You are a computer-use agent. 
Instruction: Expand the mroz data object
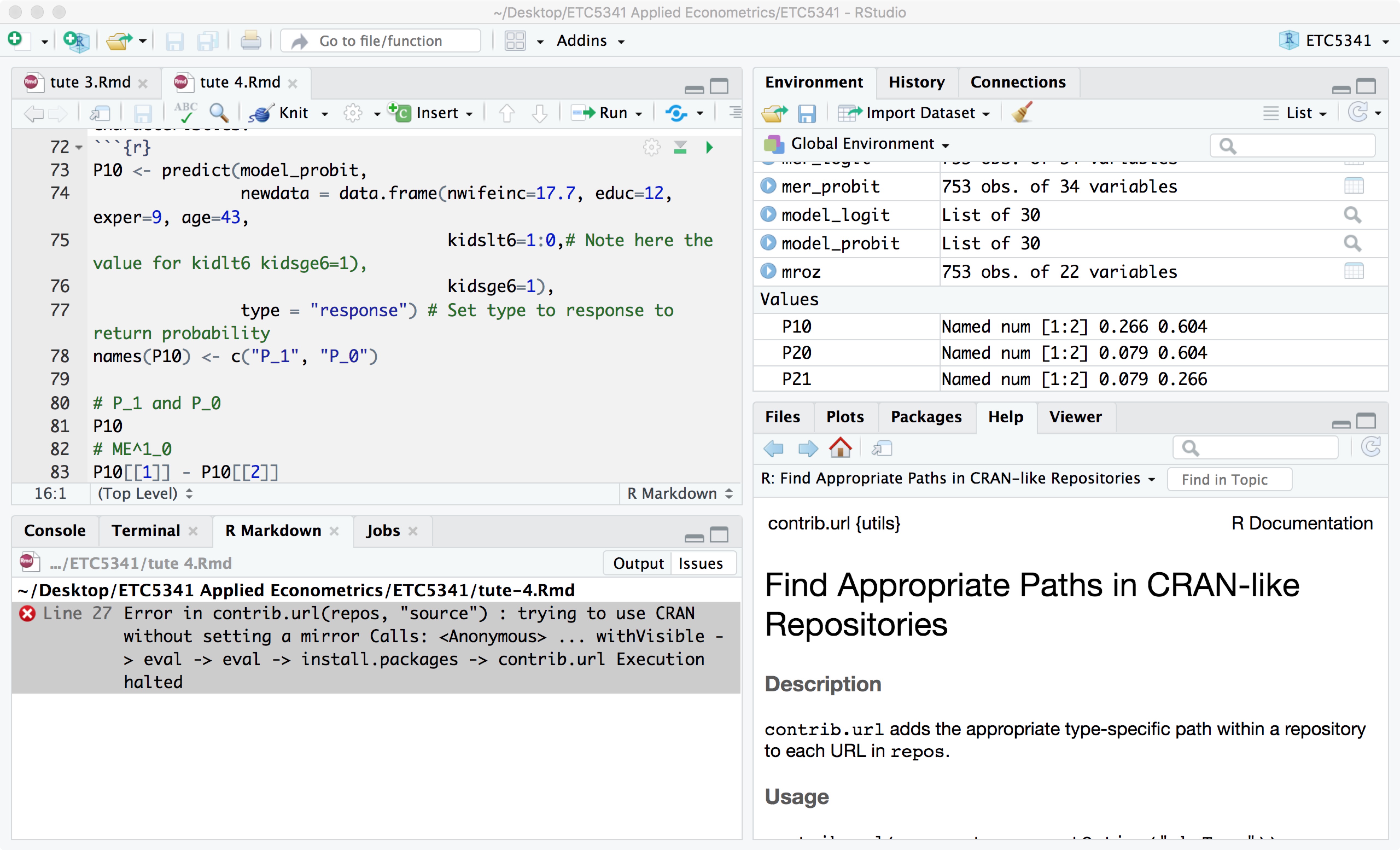(x=768, y=272)
